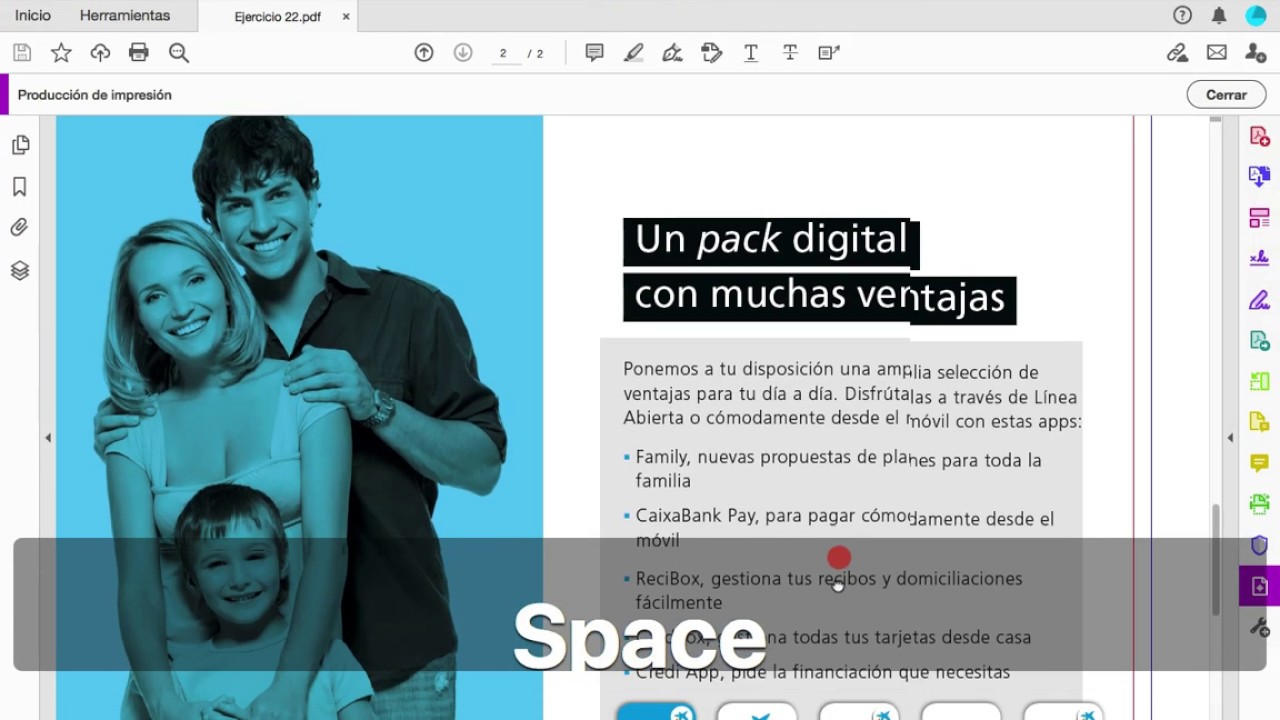The image size is (1280, 720).
Task: Open Create PDF tool in sidebar
Action: pyautogui.click(x=1260, y=135)
